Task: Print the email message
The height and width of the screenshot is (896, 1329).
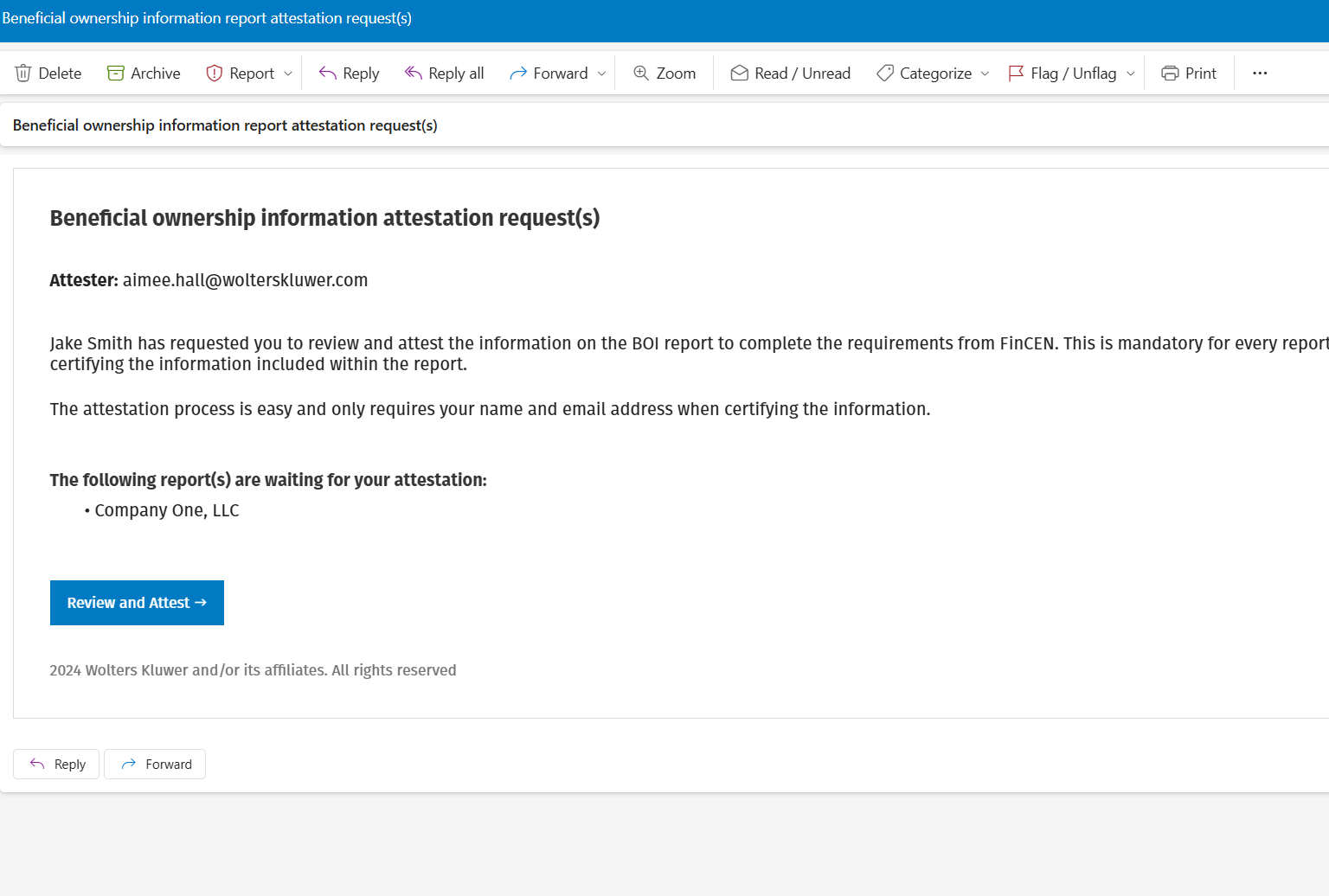Action: (1189, 74)
